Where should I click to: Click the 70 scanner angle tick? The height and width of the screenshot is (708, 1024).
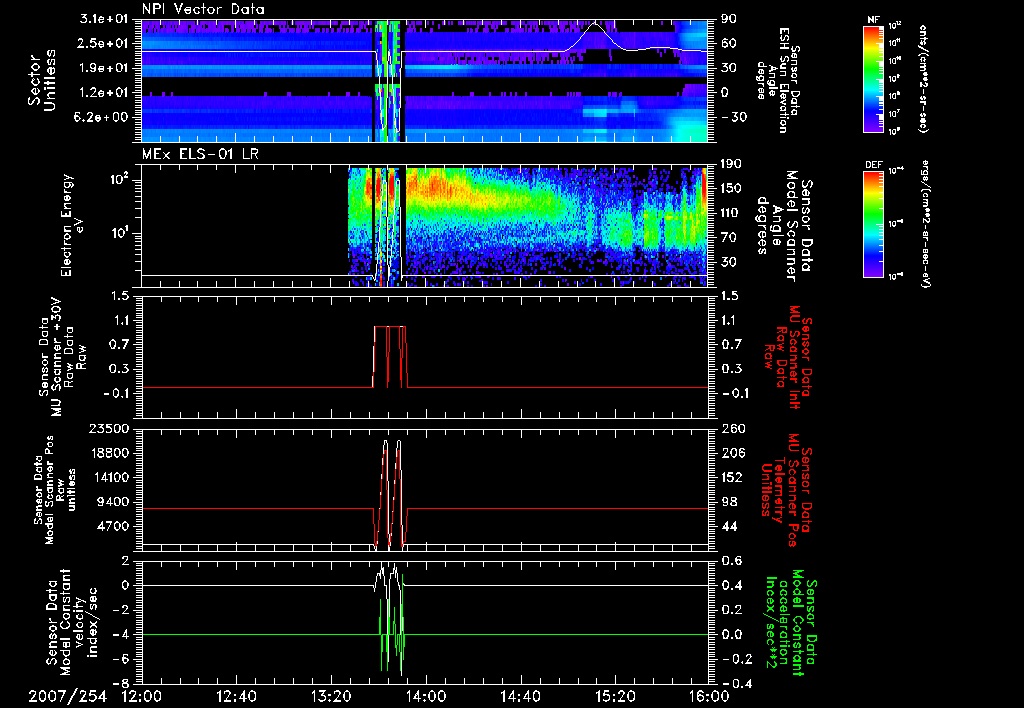click(x=728, y=237)
